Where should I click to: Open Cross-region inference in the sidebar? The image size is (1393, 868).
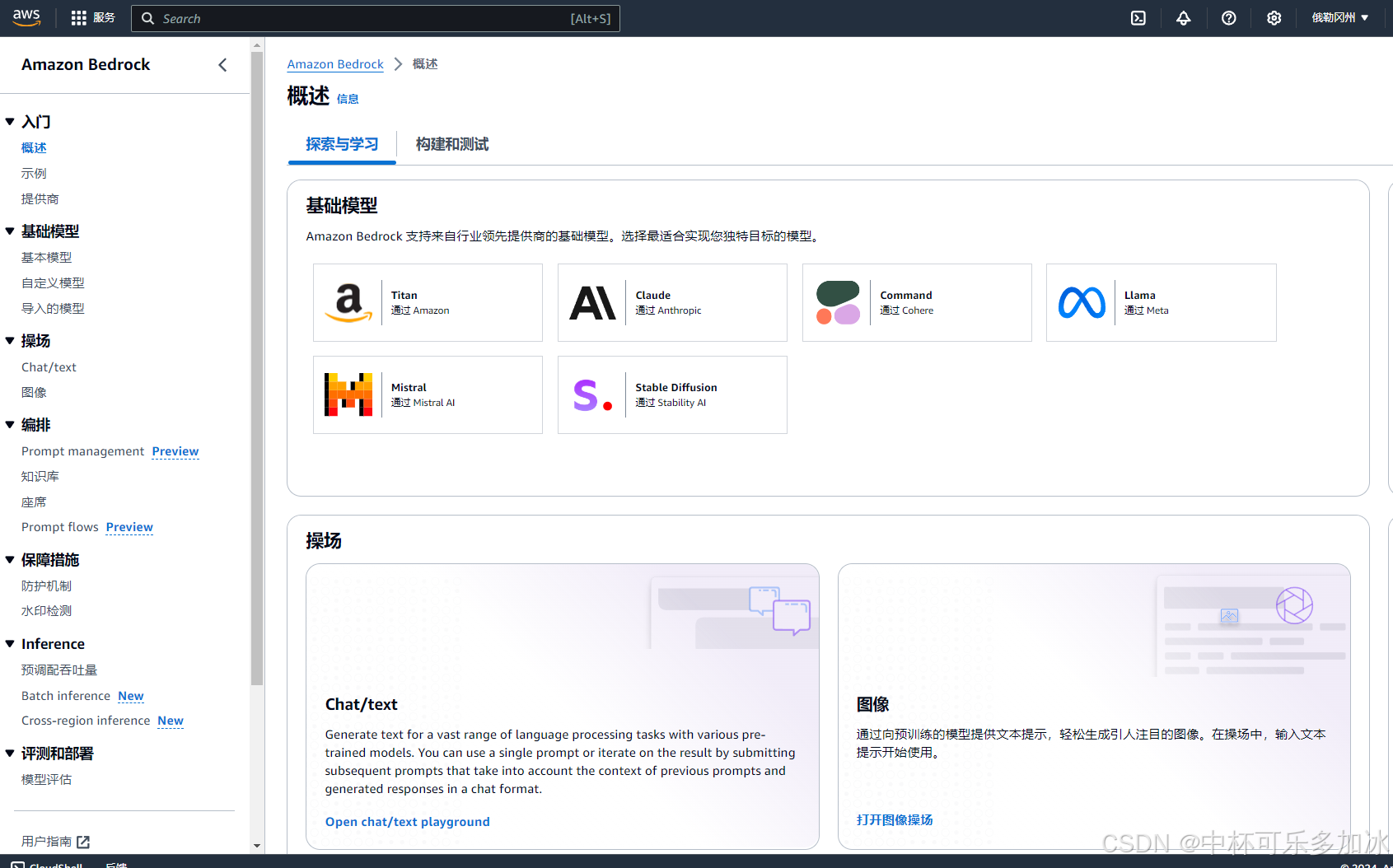pos(86,721)
